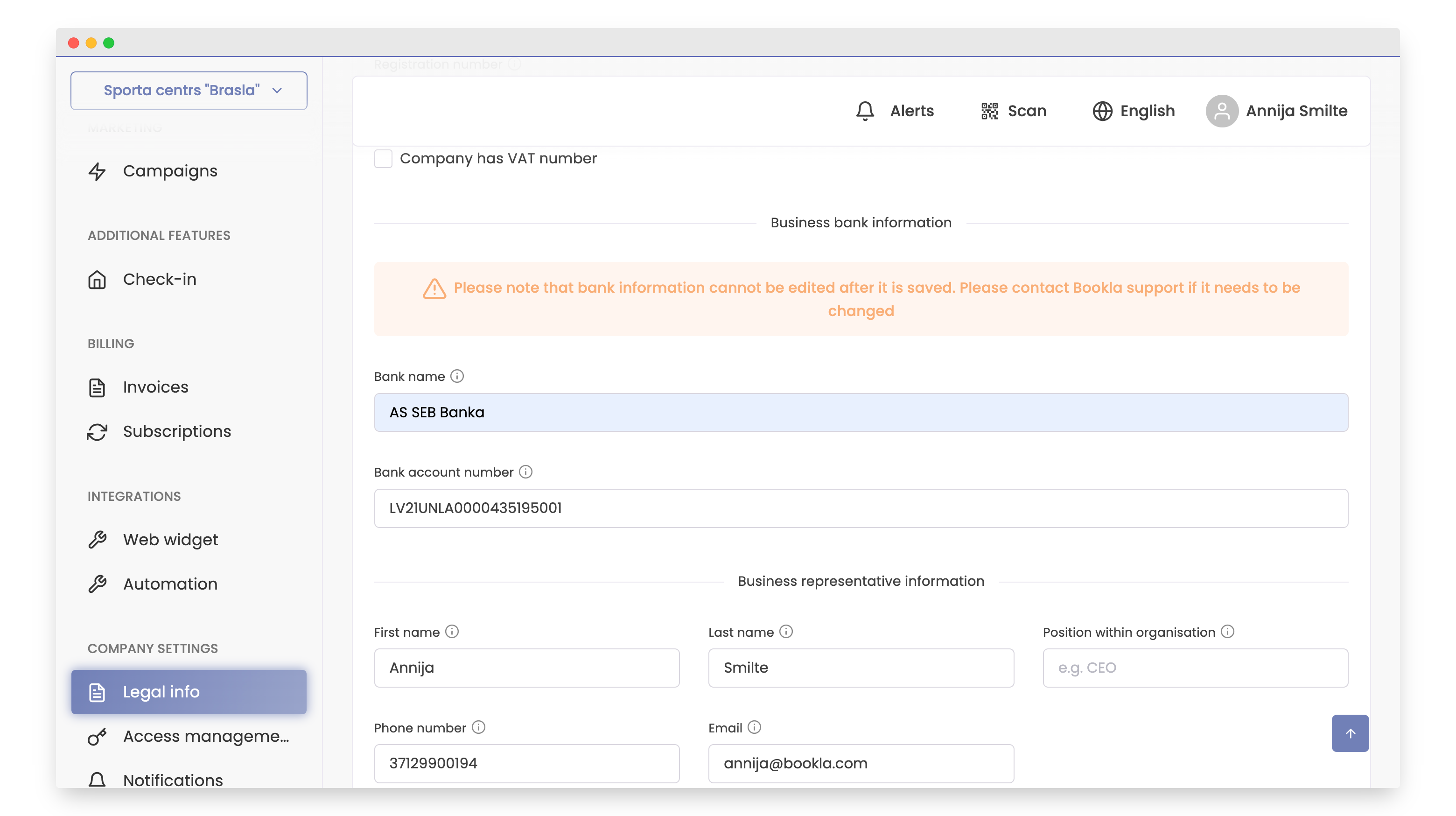The width and height of the screenshot is (1456, 816).
Task: Click the Email field info icon
Action: tap(755, 727)
